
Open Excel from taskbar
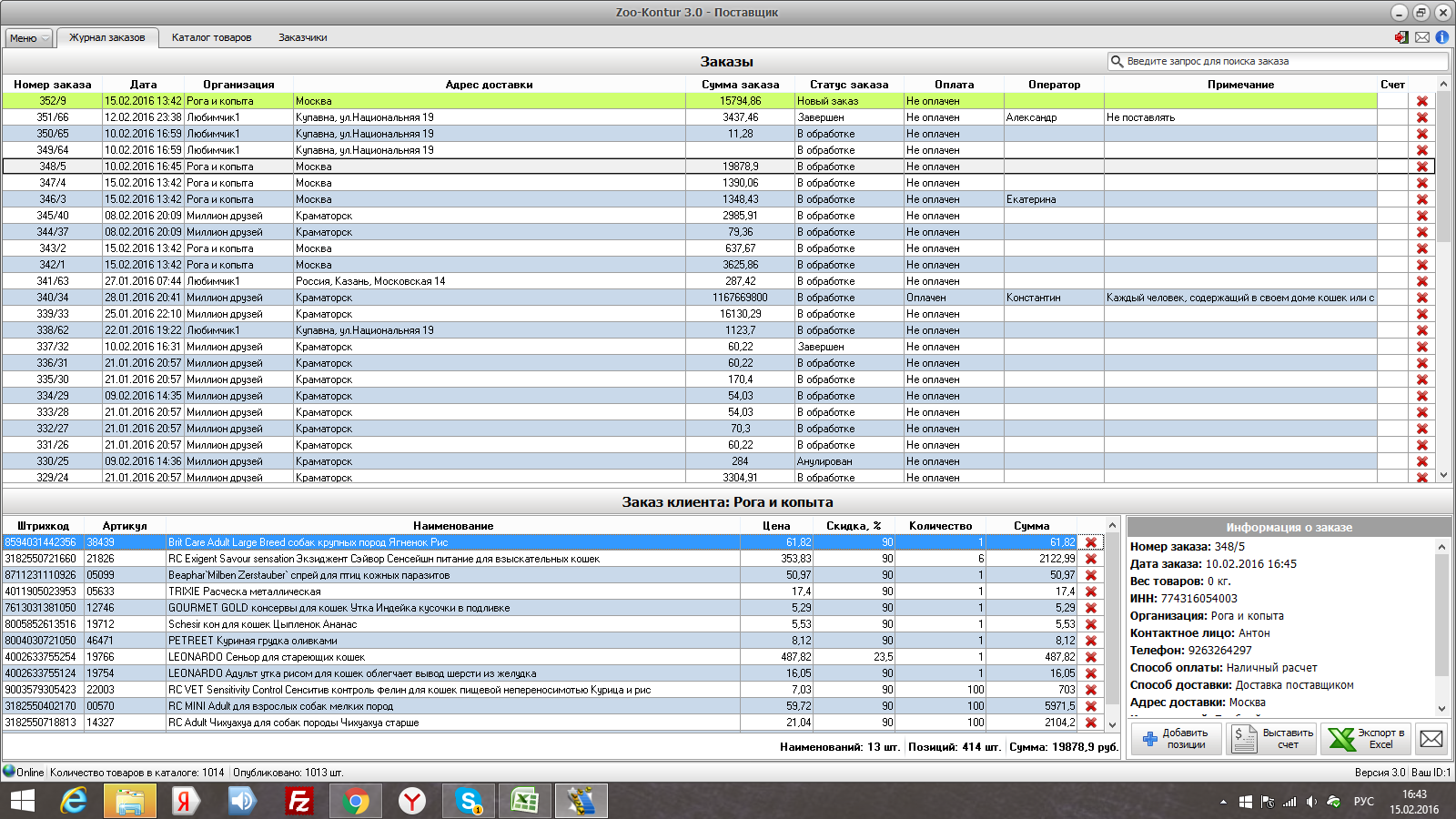coord(525,801)
